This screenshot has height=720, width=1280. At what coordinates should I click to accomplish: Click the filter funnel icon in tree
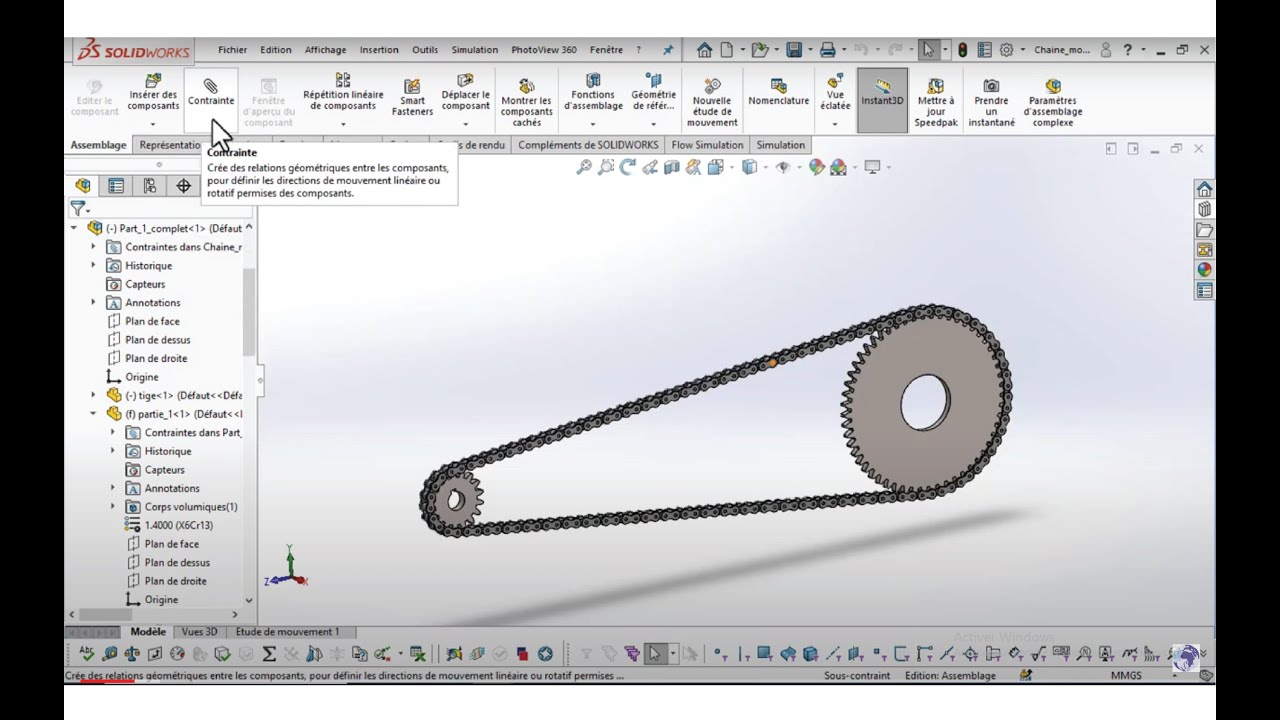[x=77, y=208]
